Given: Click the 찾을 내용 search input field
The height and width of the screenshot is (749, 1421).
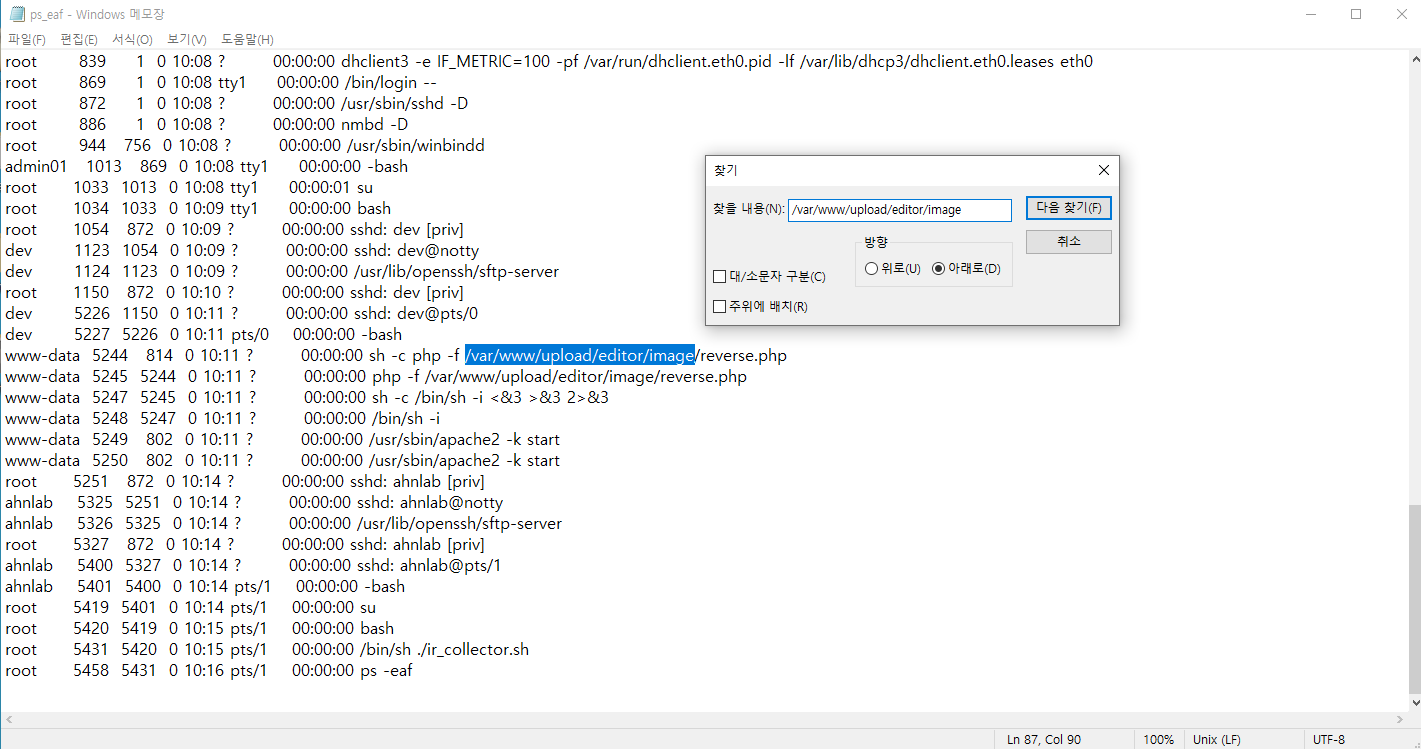Looking at the screenshot, I should tap(899, 210).
